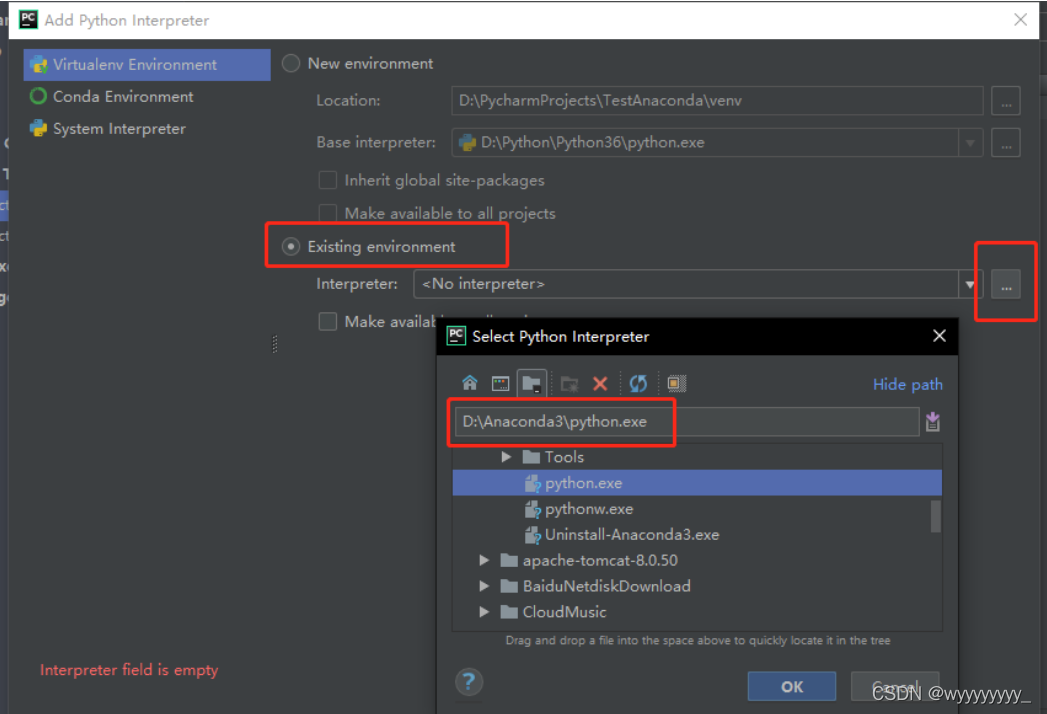Click the Location path field

tap(717, 100)
